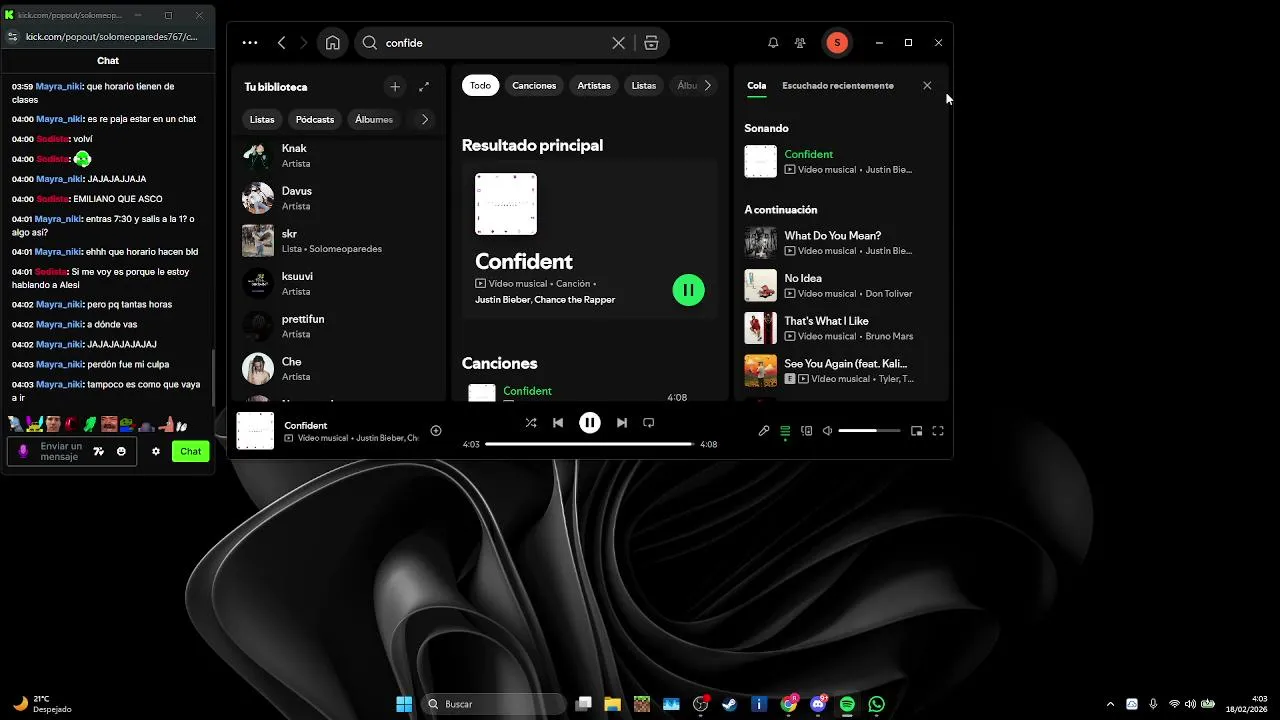1280x720 pixels.
Task: Seek on the song progress bar
Action: pos(589,444)
